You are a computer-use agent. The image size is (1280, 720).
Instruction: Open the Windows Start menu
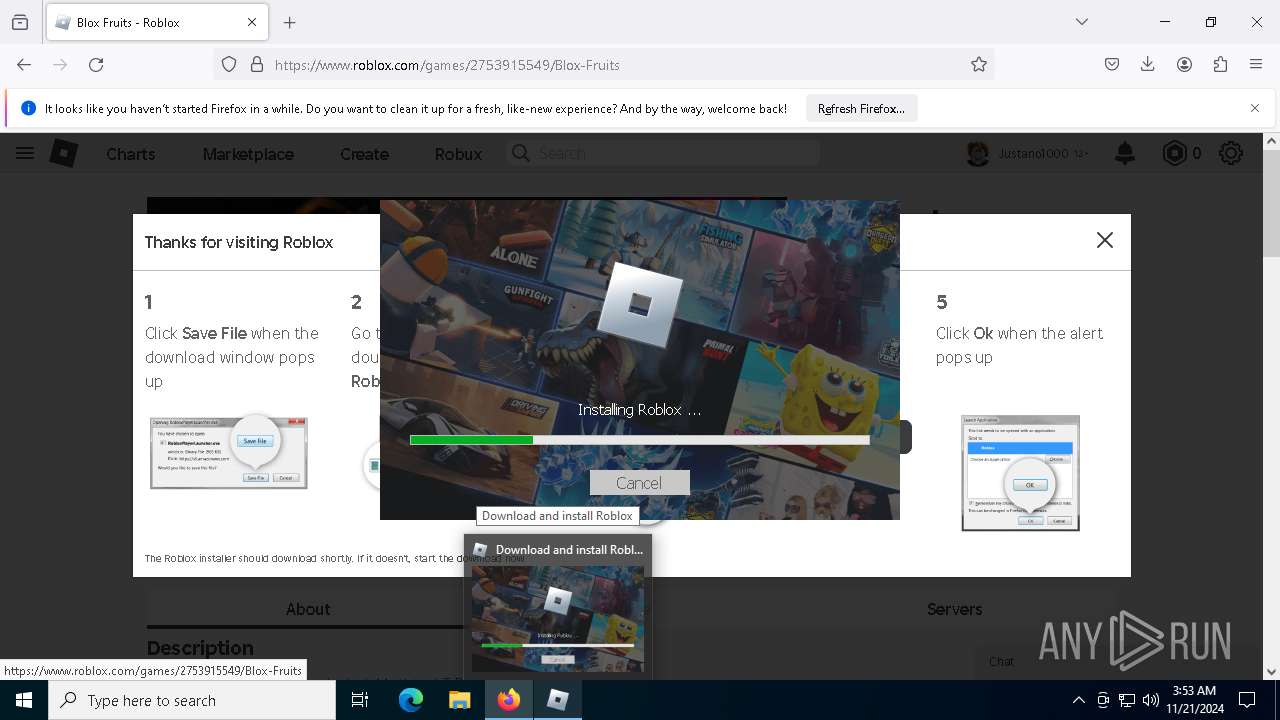pos(24,700)
